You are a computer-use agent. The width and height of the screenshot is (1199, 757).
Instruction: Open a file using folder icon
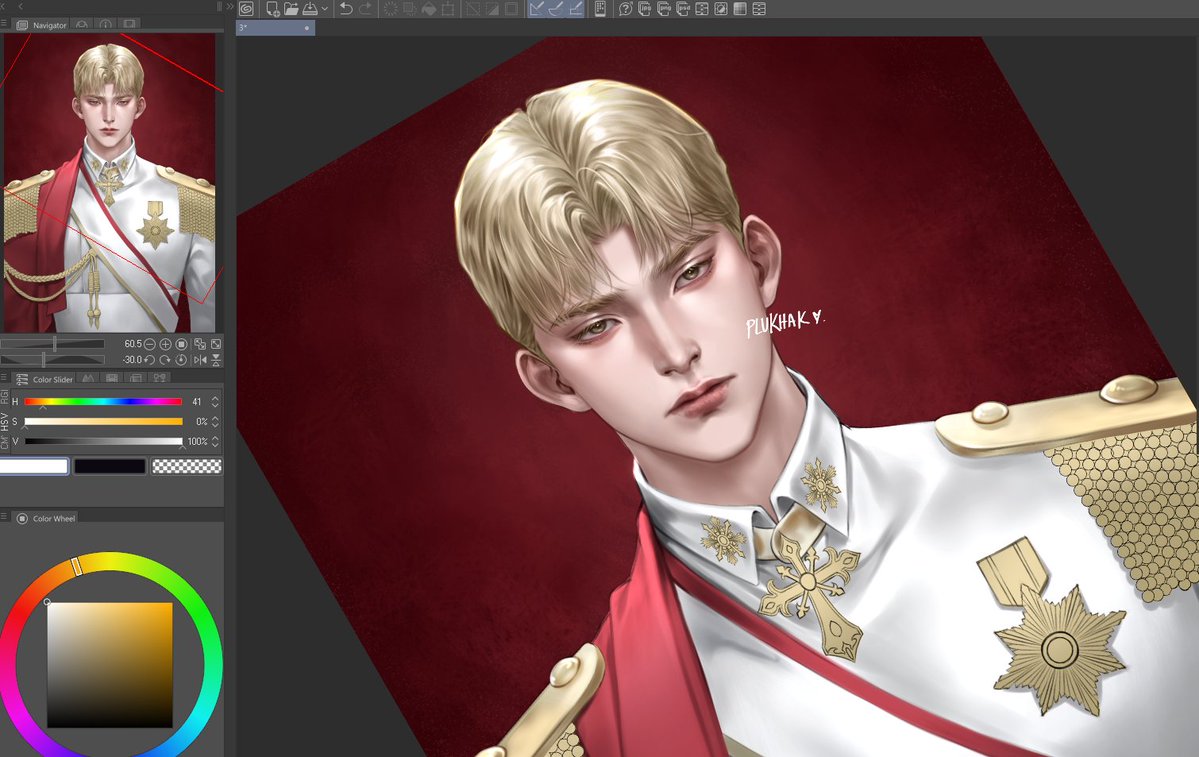[291, 9]
